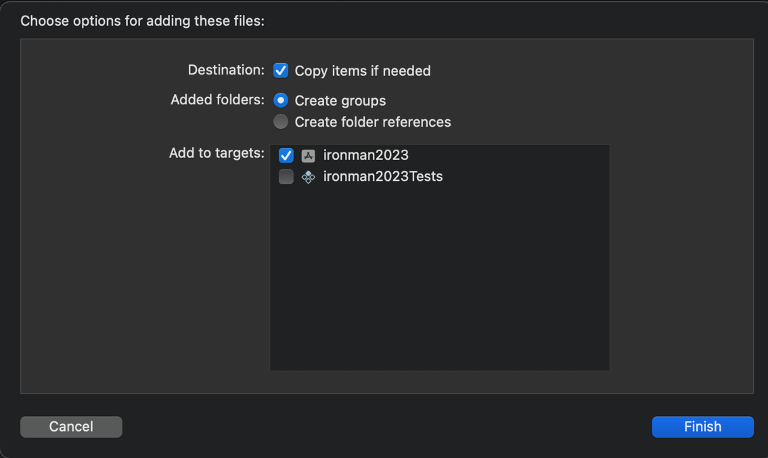Image resolution: width=768 pixels, height=458 pixels.
Task: Click the "Create folder references" text label
Action: [x=372, y=122]
